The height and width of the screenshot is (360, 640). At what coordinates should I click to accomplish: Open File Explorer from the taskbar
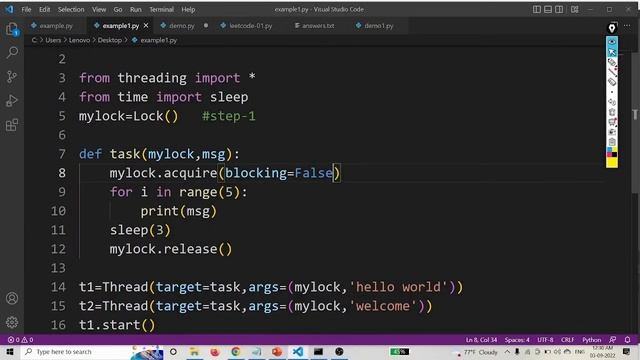194,351
